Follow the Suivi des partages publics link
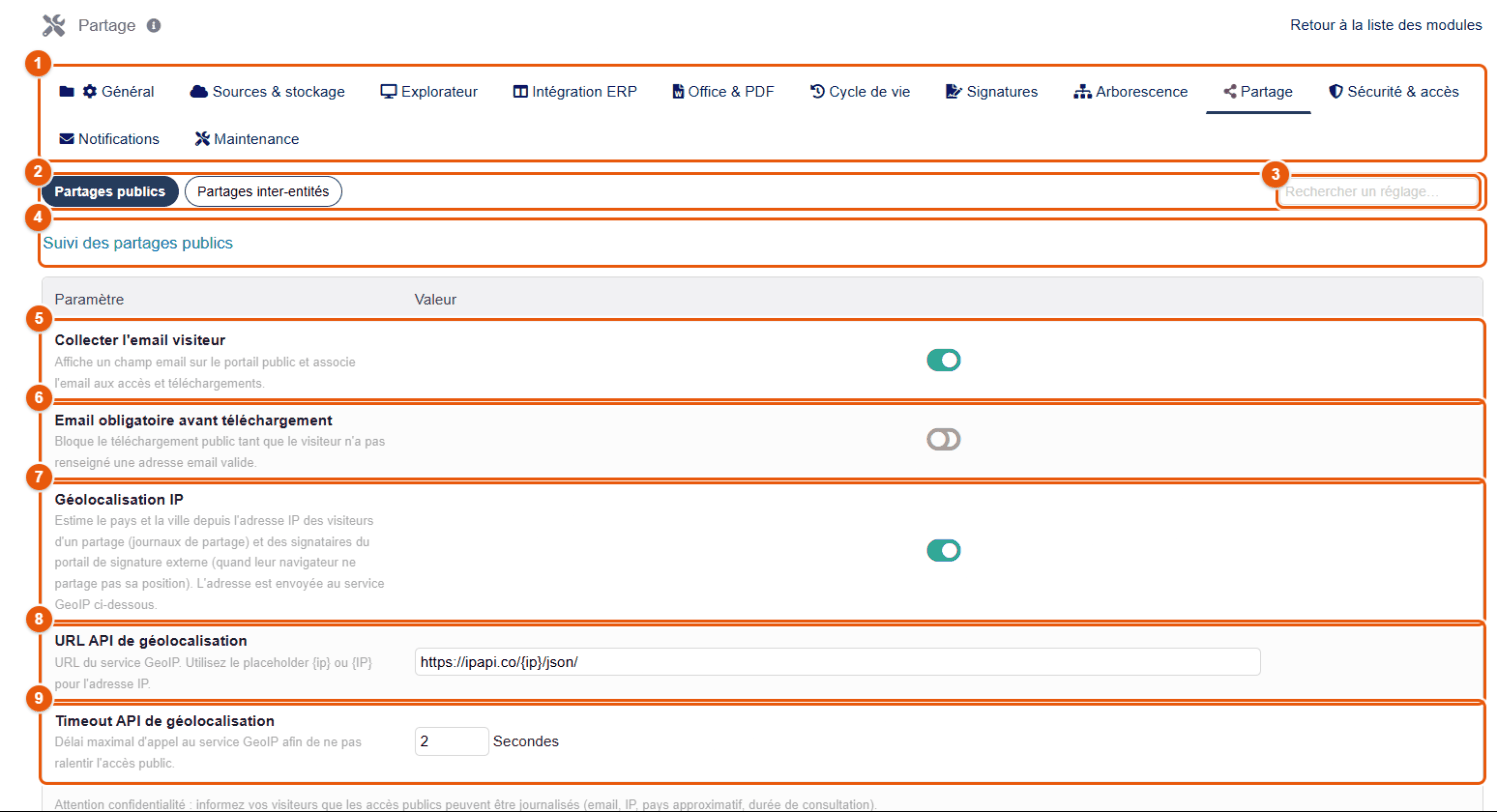 [138, 242]
